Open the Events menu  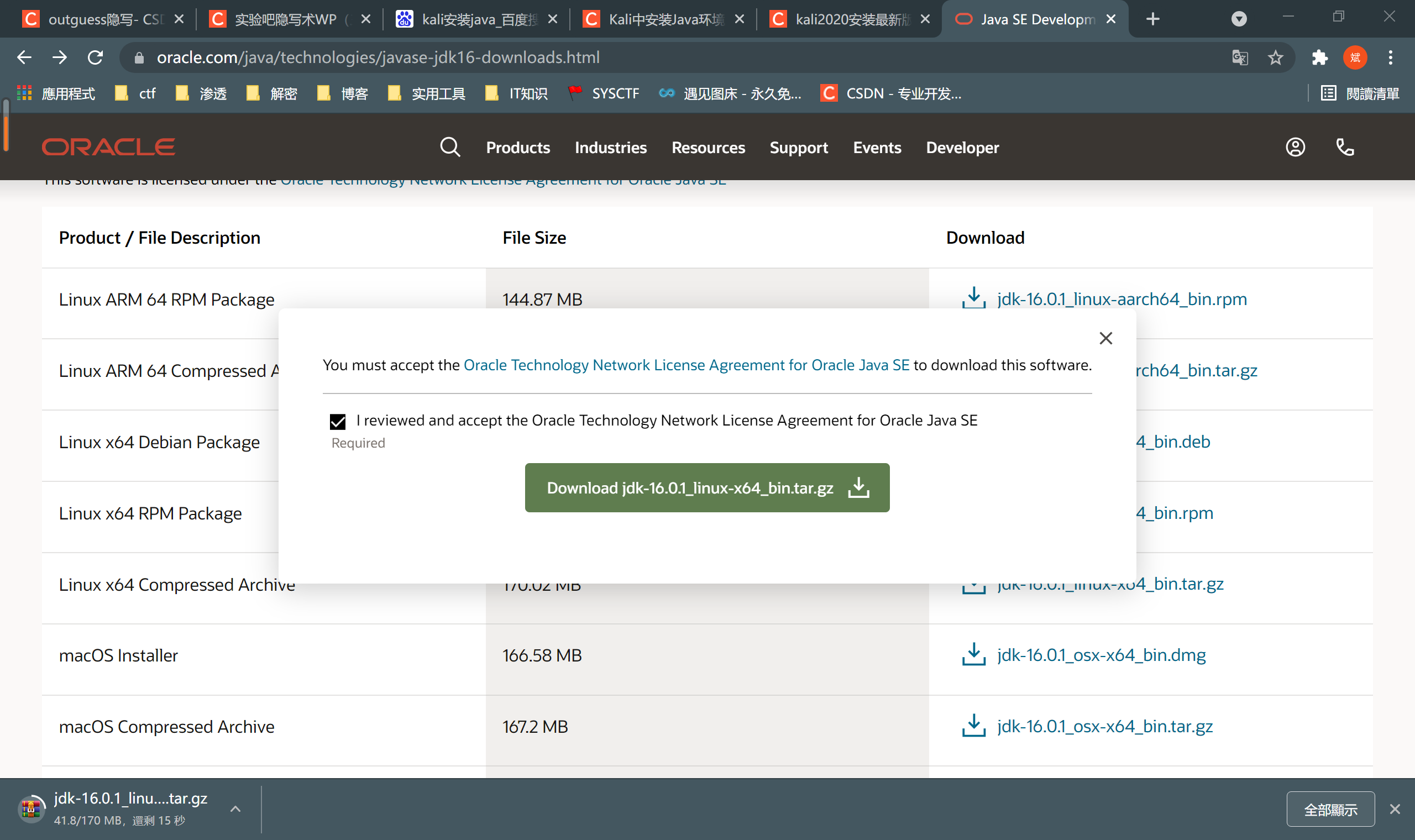tap(877, 148)
